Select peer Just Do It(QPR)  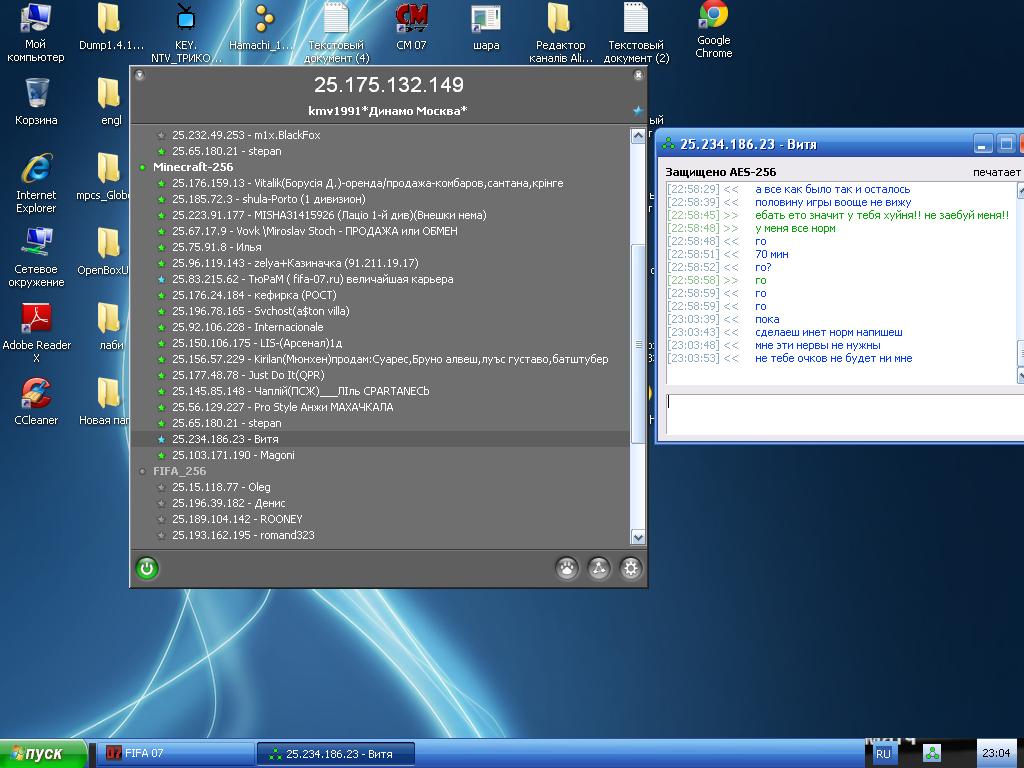click(x=248, y=375)
